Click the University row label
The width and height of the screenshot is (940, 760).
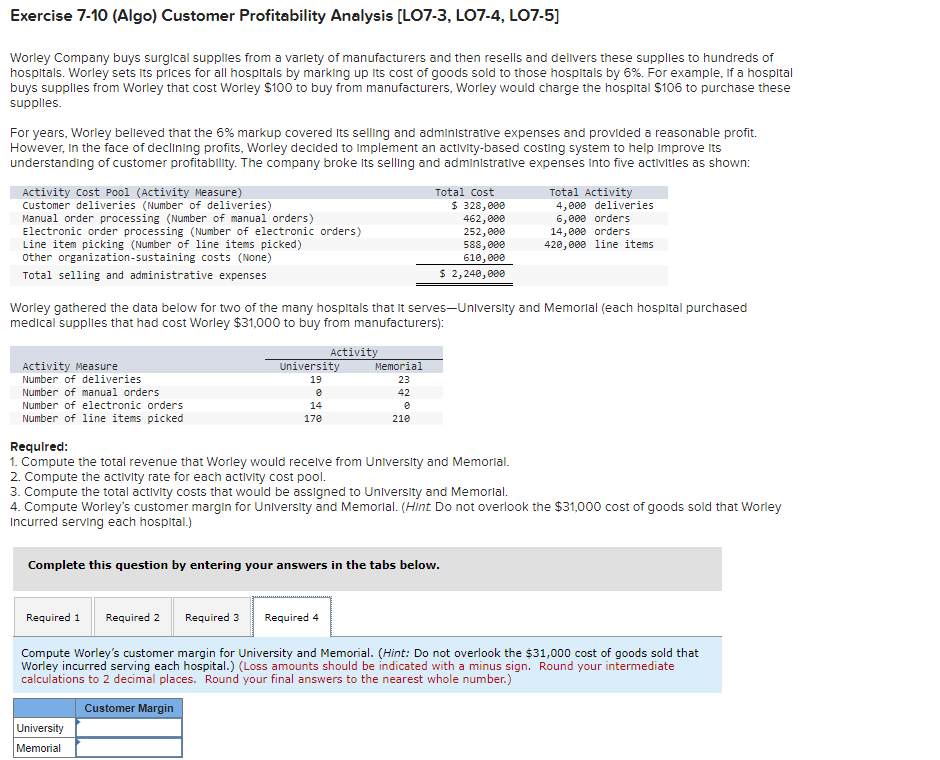(40, 728)
